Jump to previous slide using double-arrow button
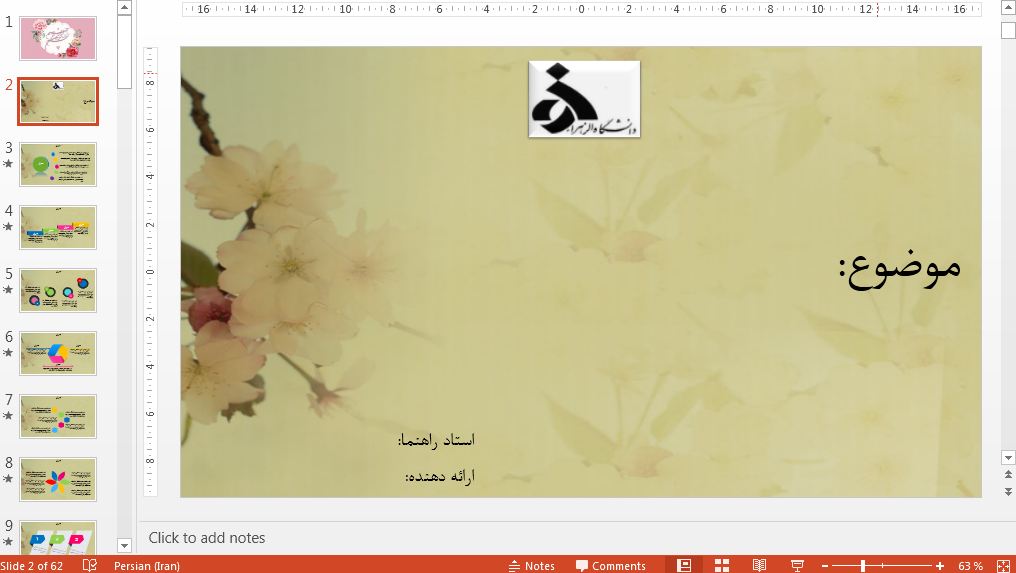 click(1008, 477)
